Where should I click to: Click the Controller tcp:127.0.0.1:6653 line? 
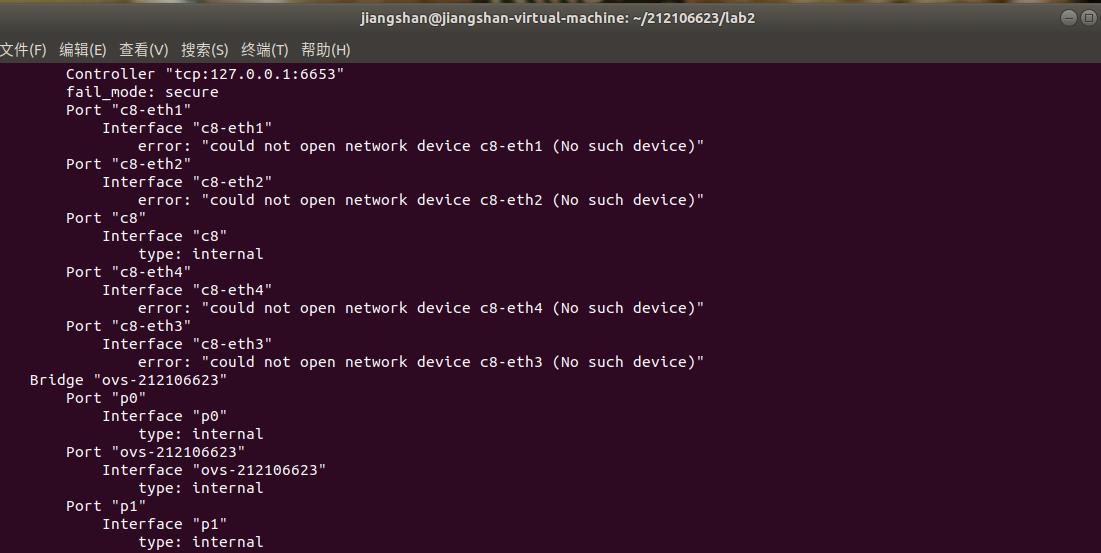(x=205, y=74)
